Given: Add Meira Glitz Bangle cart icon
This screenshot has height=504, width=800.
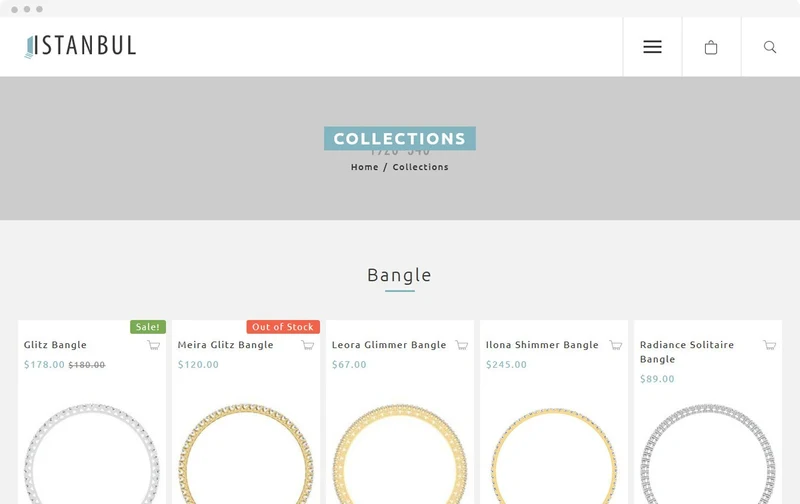Looking at the screenshot, I should point(308,345).
